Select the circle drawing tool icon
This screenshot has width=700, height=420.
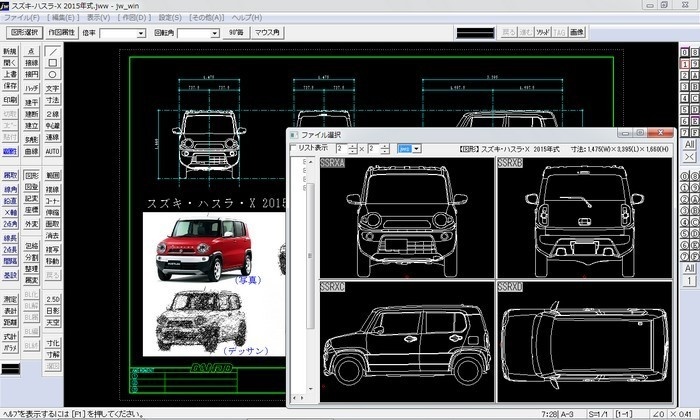pyautogui.click(x=53, y=75)
